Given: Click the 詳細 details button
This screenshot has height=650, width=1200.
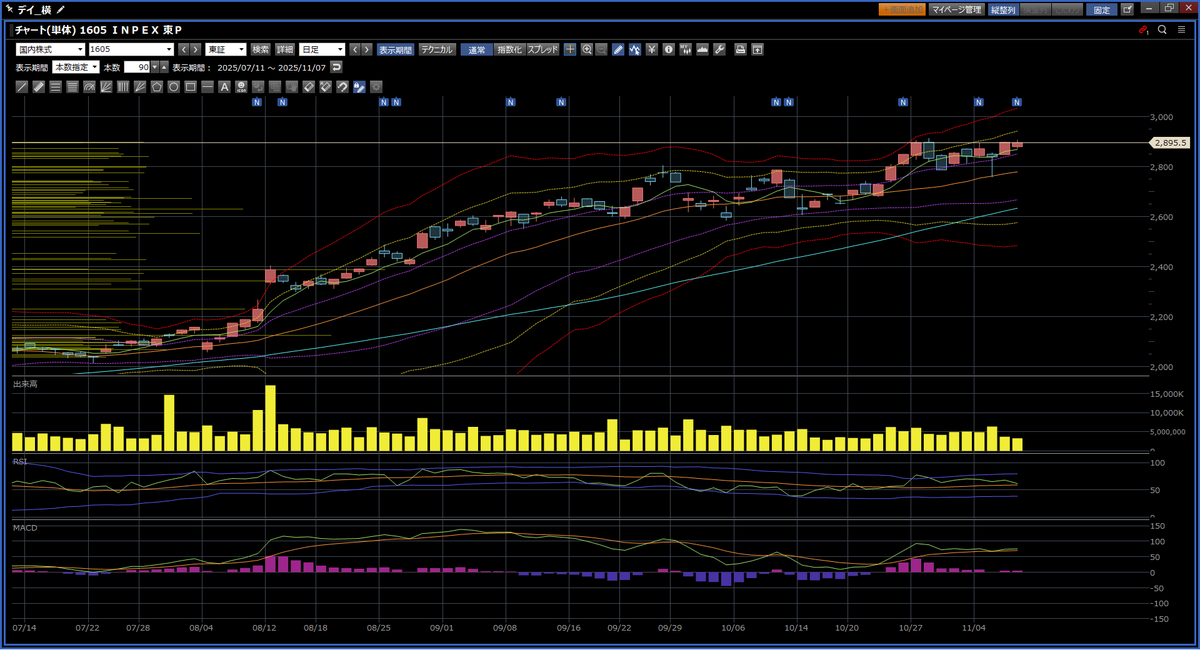Looking at the screenshot, I should pos(285,49).
